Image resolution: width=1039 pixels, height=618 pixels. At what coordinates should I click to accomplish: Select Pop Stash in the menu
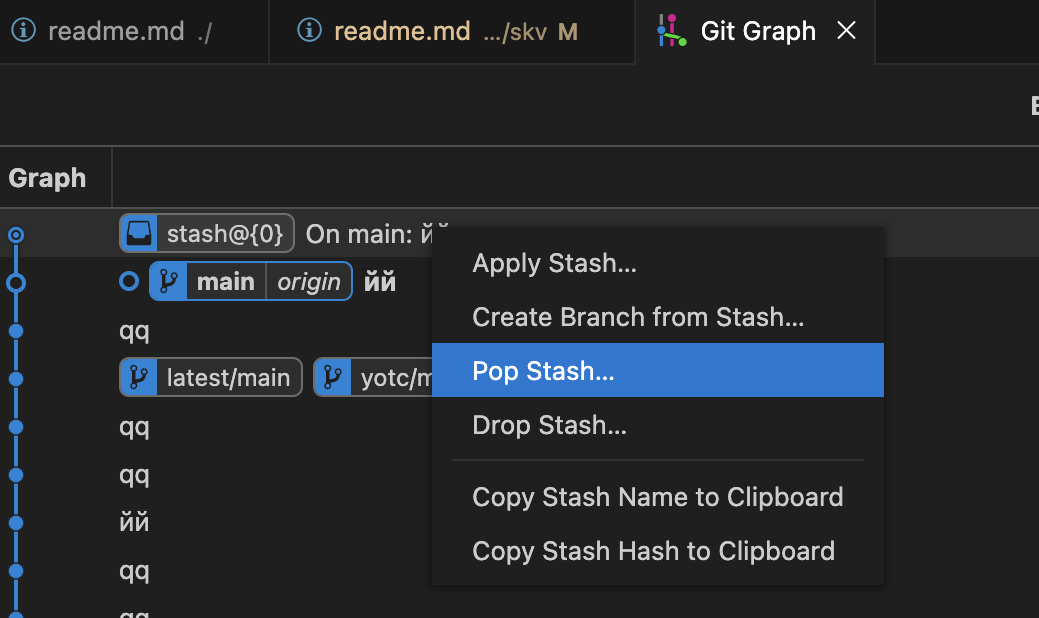(x=543, y=371)
